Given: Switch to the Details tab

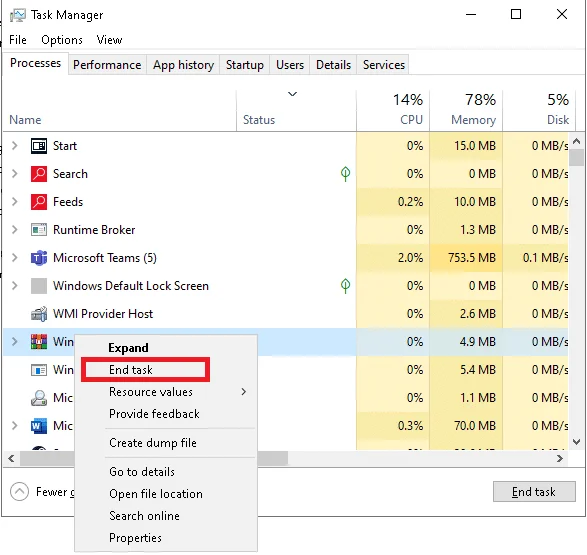Looking at the screenshot, I should point(333,65).
